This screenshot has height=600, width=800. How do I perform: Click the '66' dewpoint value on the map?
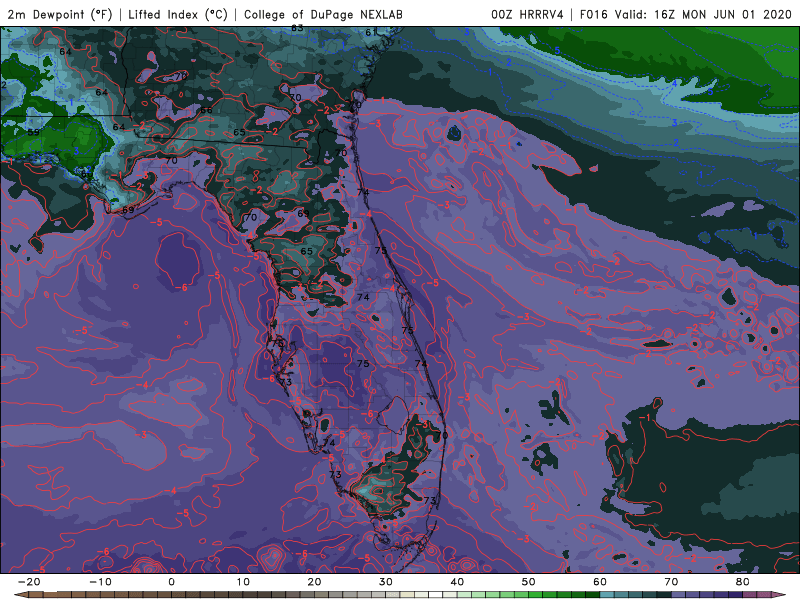click(x=207, y=111)
